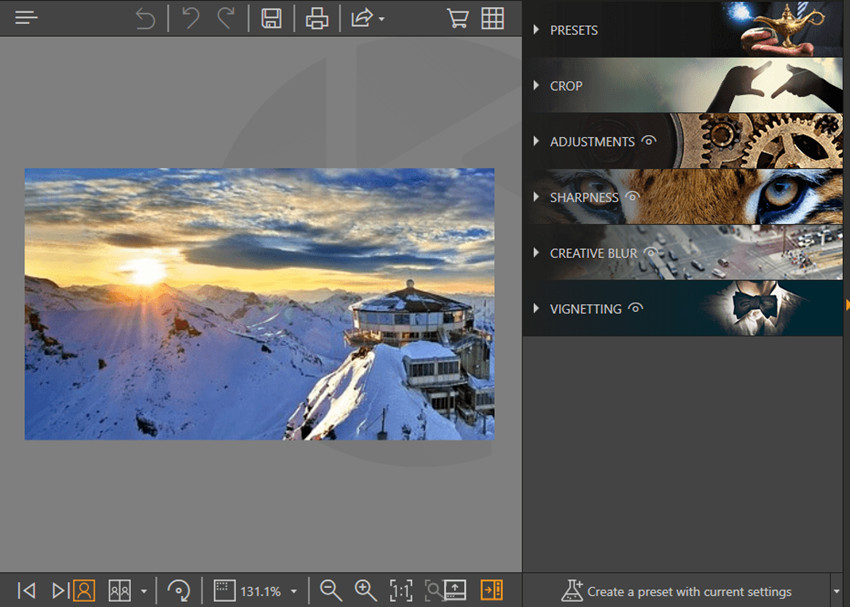This screenshot has width=850, height=607.
Task: Toggle Sharpness visibility eye
Action: (x=632, y=197)
